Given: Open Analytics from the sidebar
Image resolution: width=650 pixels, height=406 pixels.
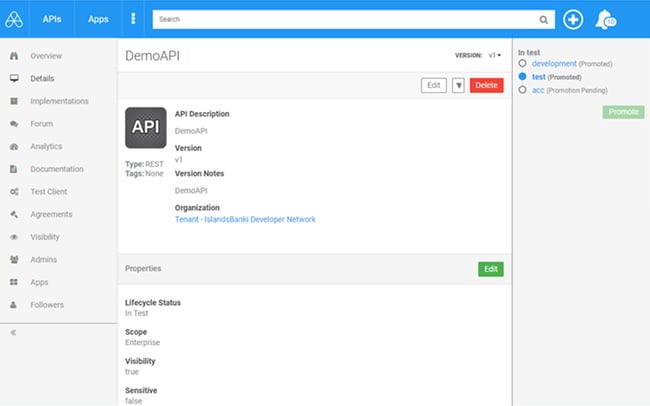Looking at the screenshot, I should [46, 147].
